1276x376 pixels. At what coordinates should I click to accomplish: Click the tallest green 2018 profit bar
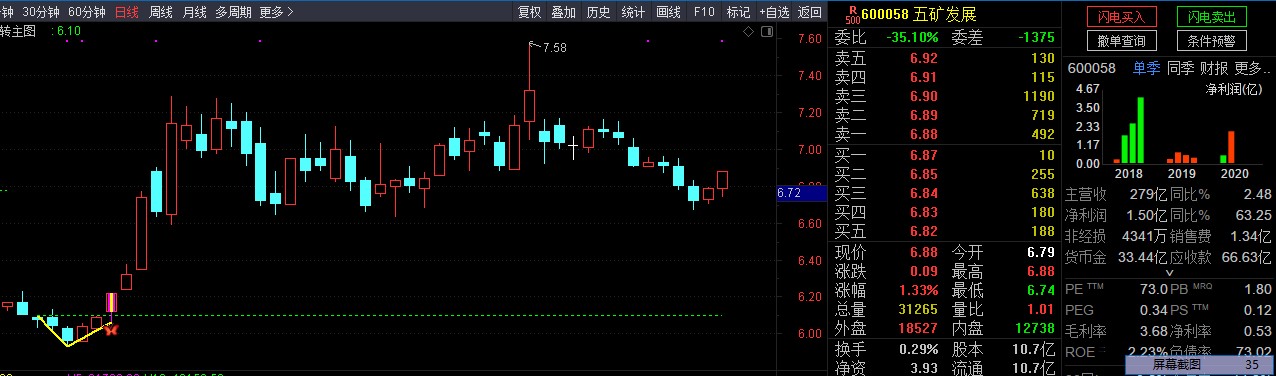(1140, 130)
